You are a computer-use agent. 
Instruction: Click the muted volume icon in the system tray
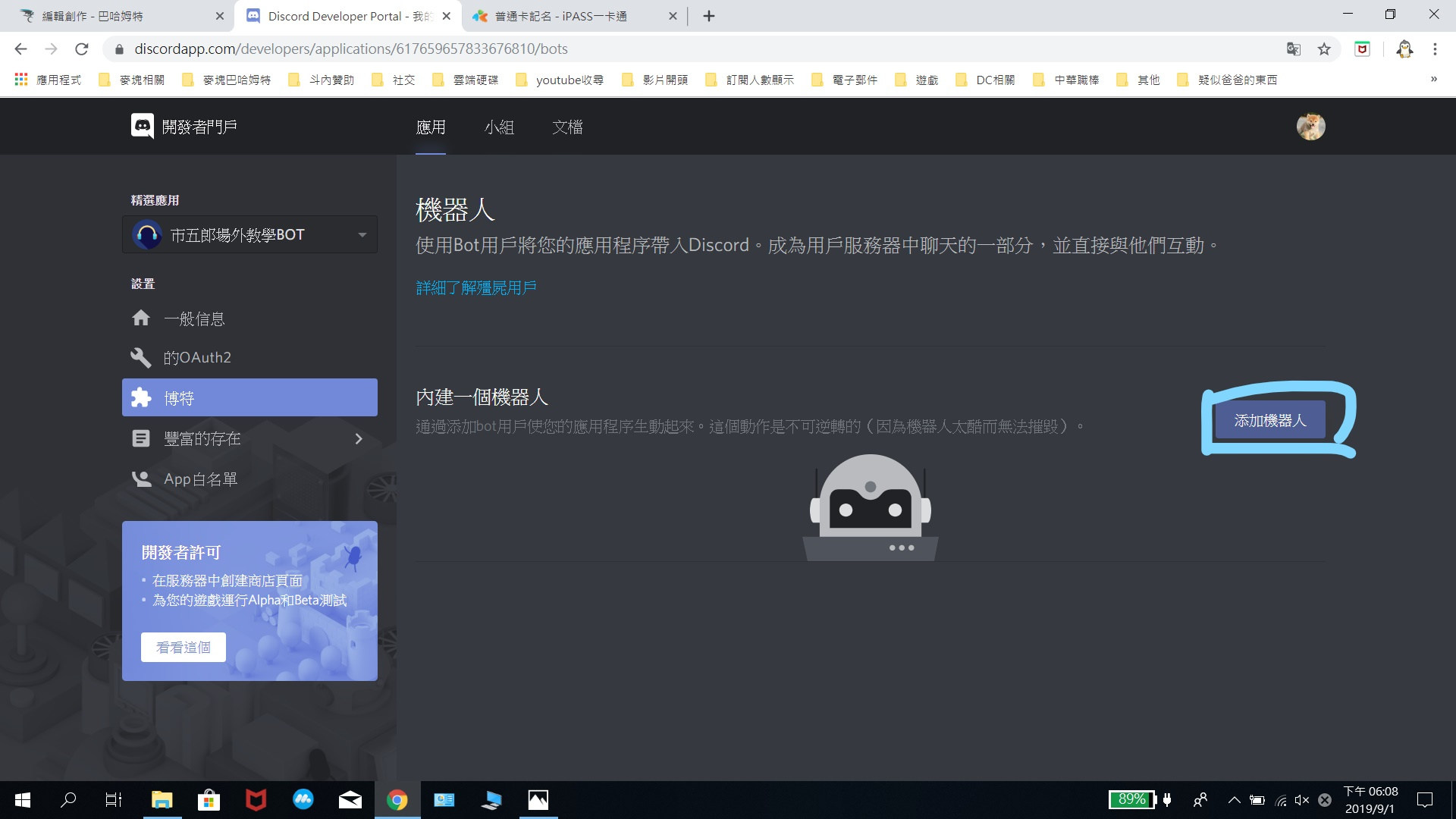coord(1302,800)
